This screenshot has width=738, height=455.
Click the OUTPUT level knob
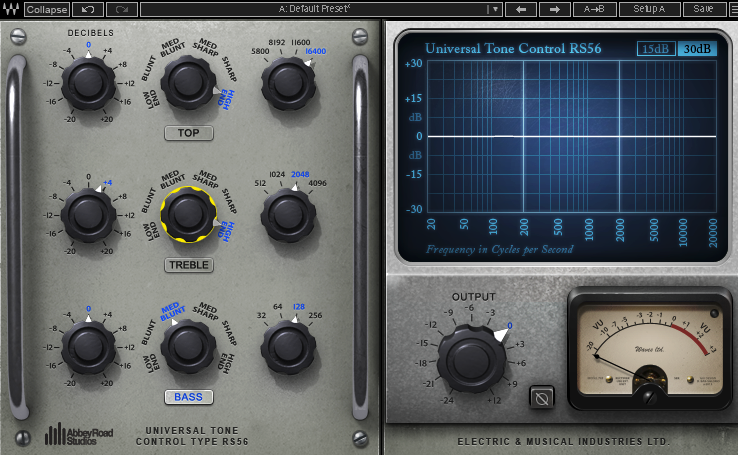tap(472, 360)
